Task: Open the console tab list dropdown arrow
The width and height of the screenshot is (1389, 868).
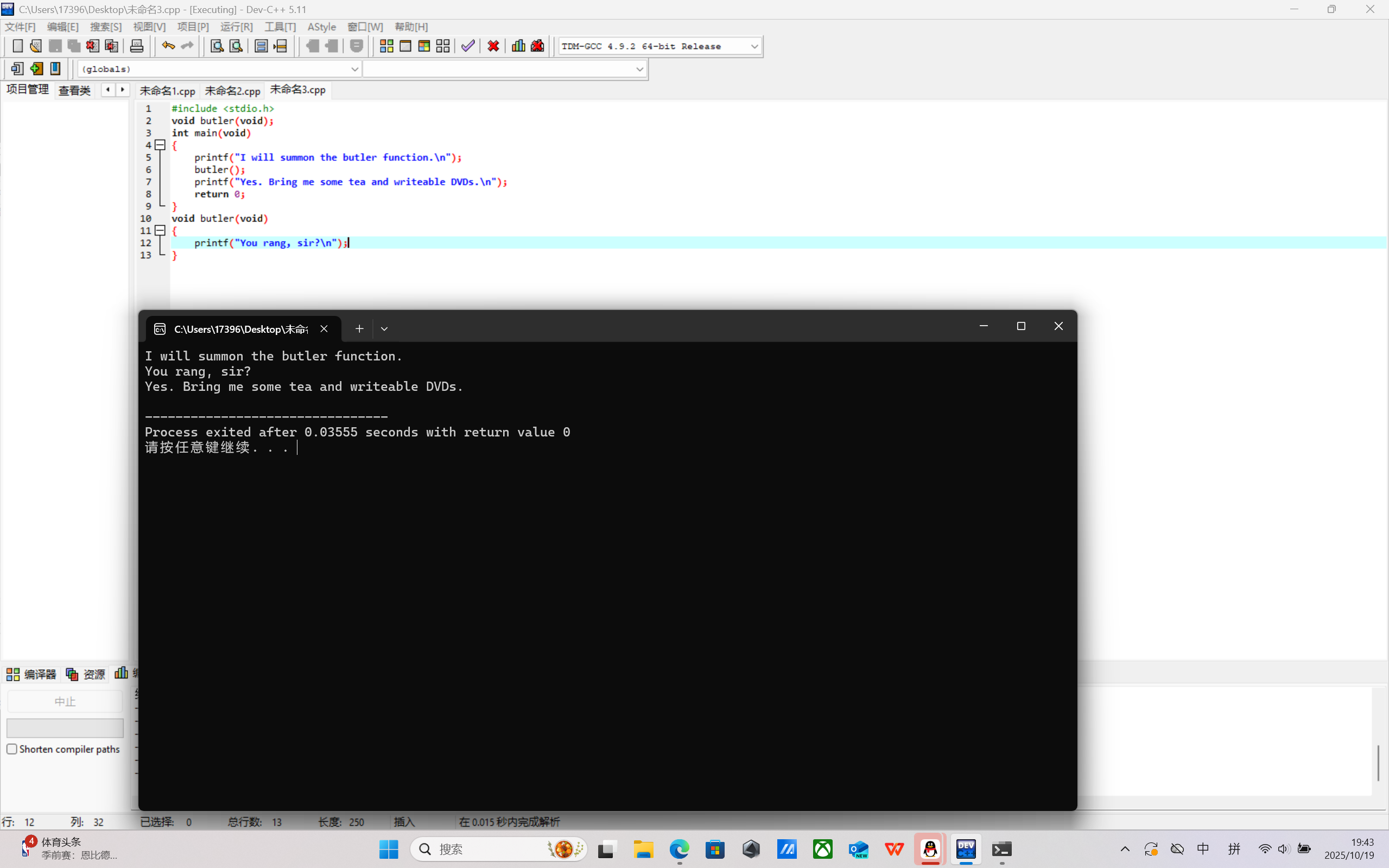Action: [384, 329]
